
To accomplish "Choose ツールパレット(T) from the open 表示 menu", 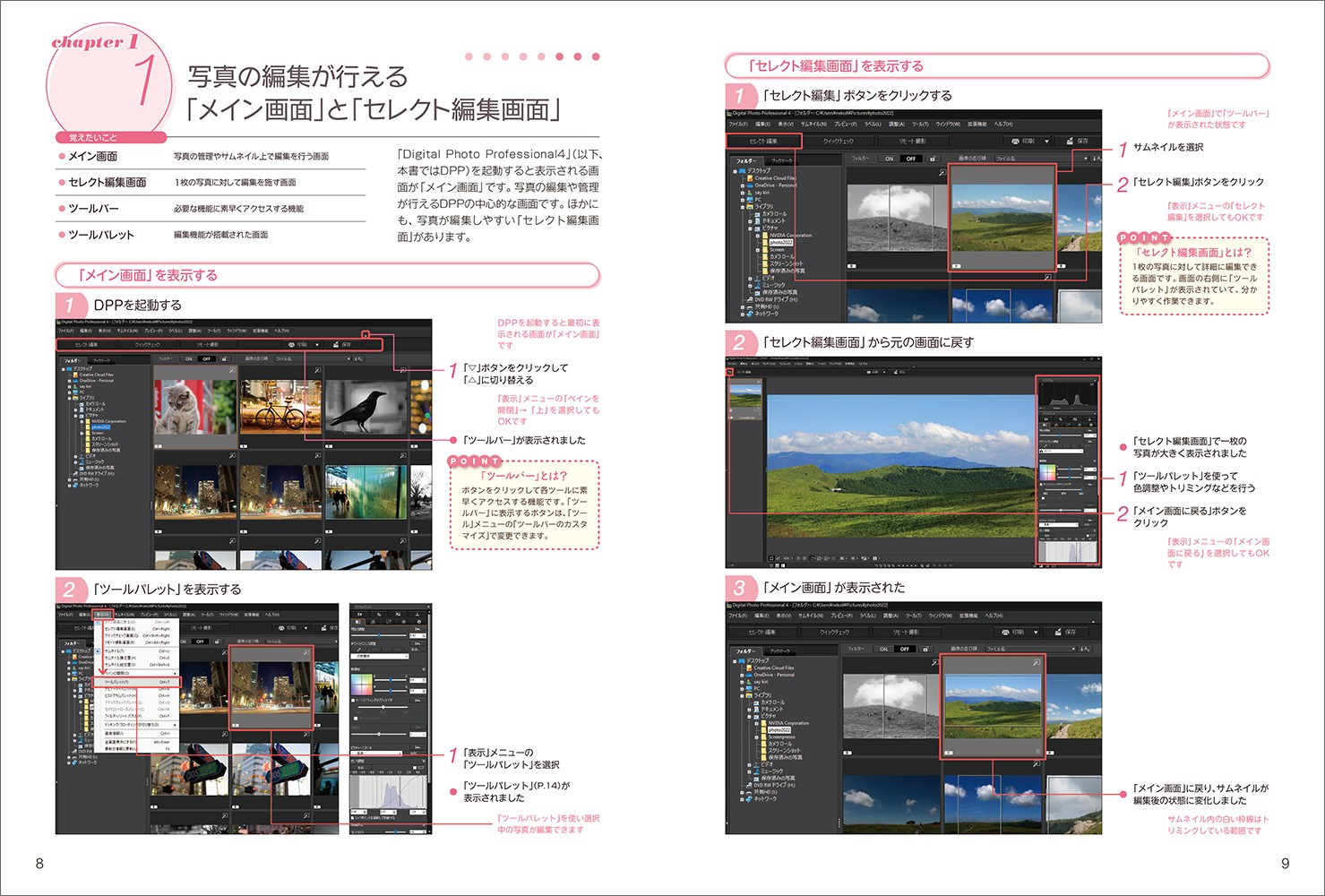I will 137,682.
